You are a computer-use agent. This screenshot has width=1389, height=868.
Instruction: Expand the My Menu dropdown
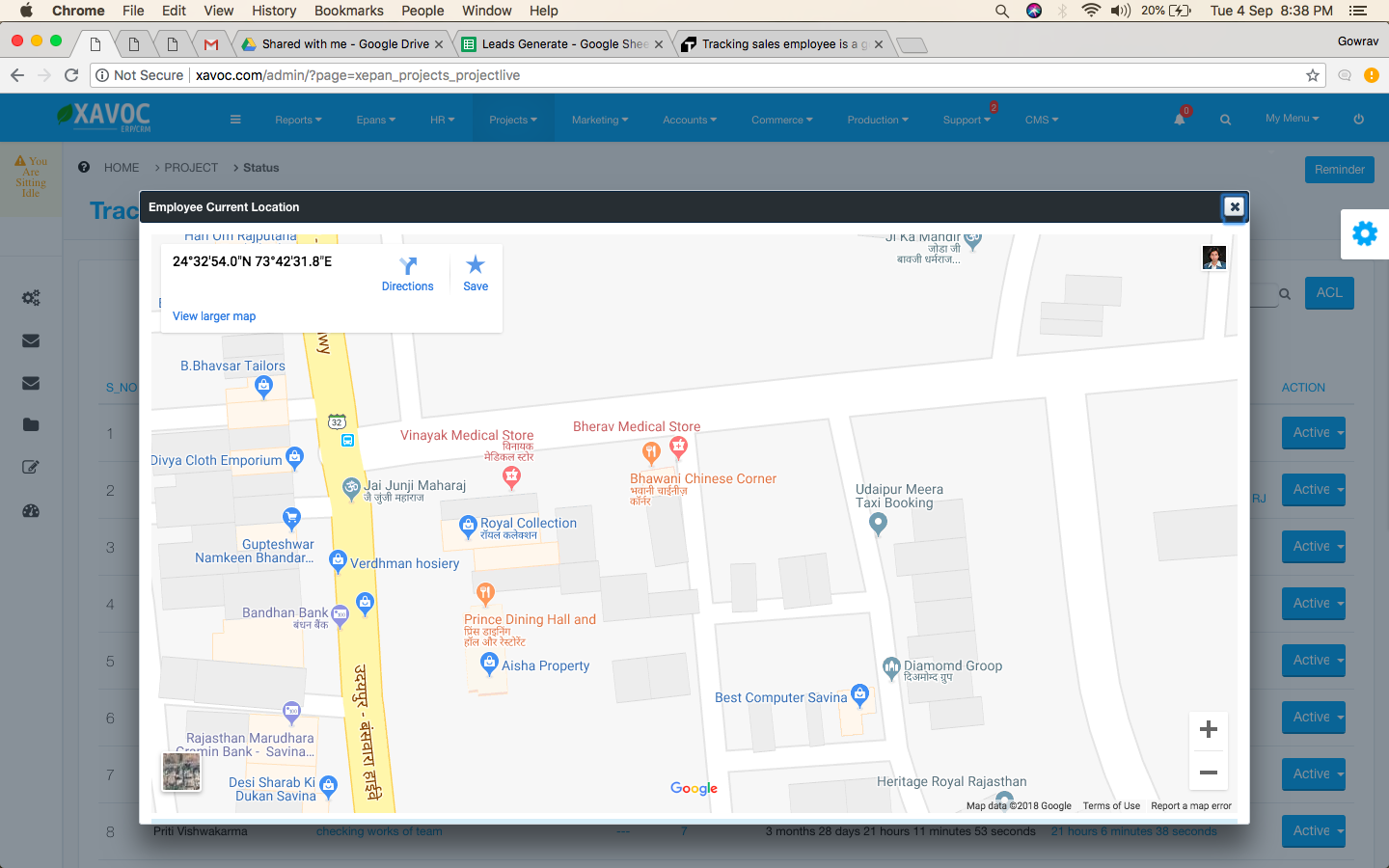[1292, 119]
